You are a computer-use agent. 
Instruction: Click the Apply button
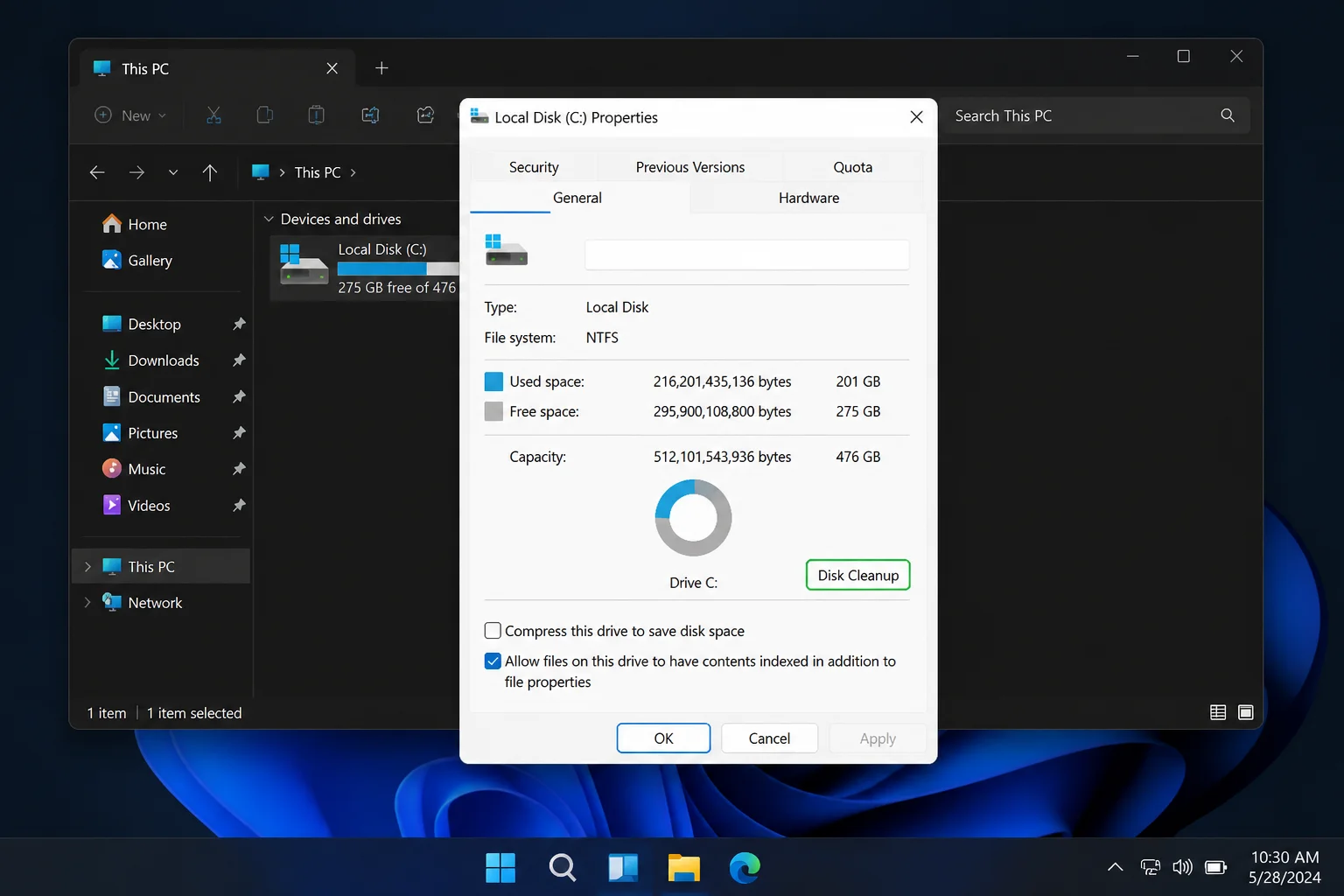coord(878,738)
